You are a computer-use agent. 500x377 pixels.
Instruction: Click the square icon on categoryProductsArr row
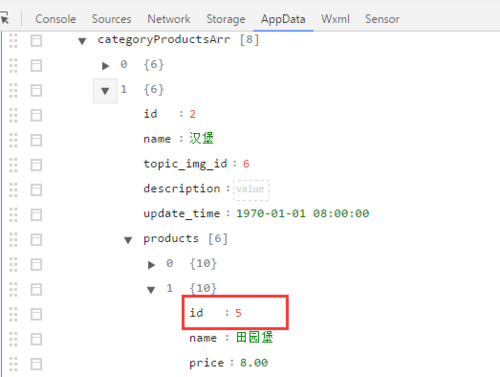[x=36, y=41]
